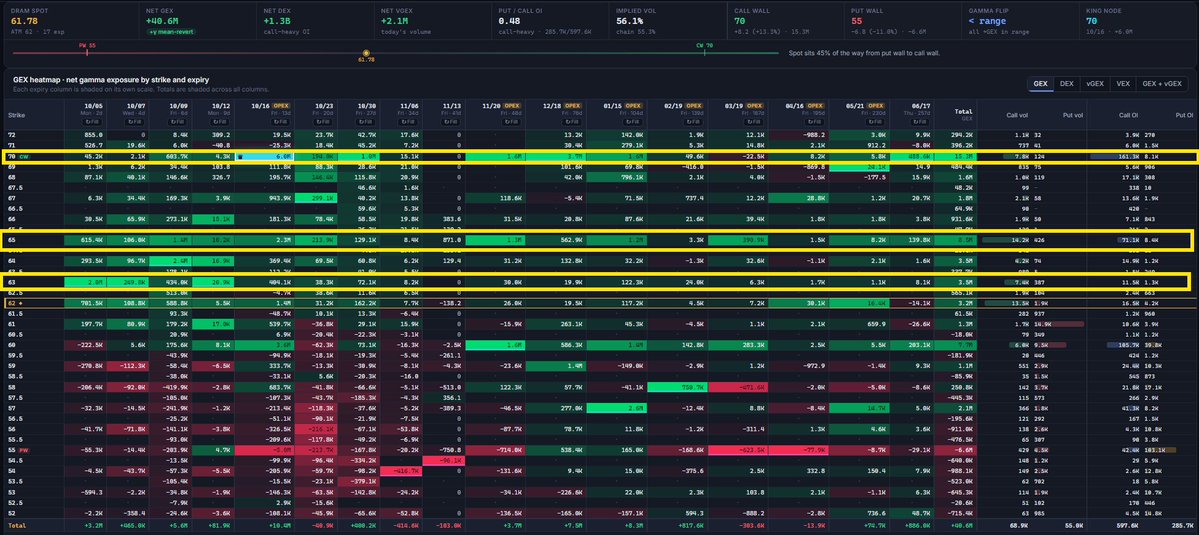The image size is (1199, 535).
Task: Click the IMPLIED VOL 56.1% value
Action: 630,22
